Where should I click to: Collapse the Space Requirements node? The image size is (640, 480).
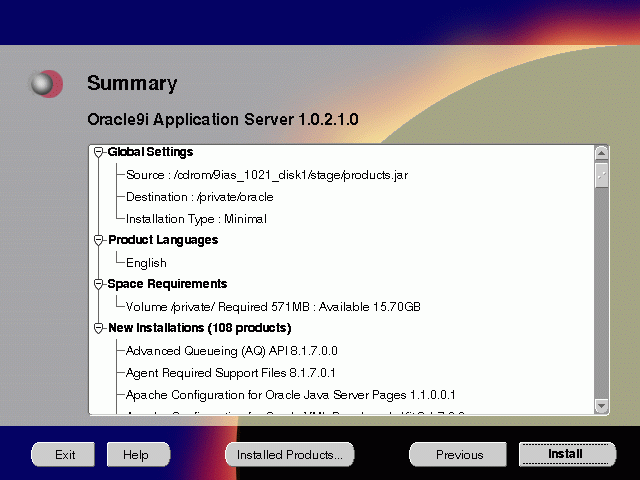[x=98, y=284]
